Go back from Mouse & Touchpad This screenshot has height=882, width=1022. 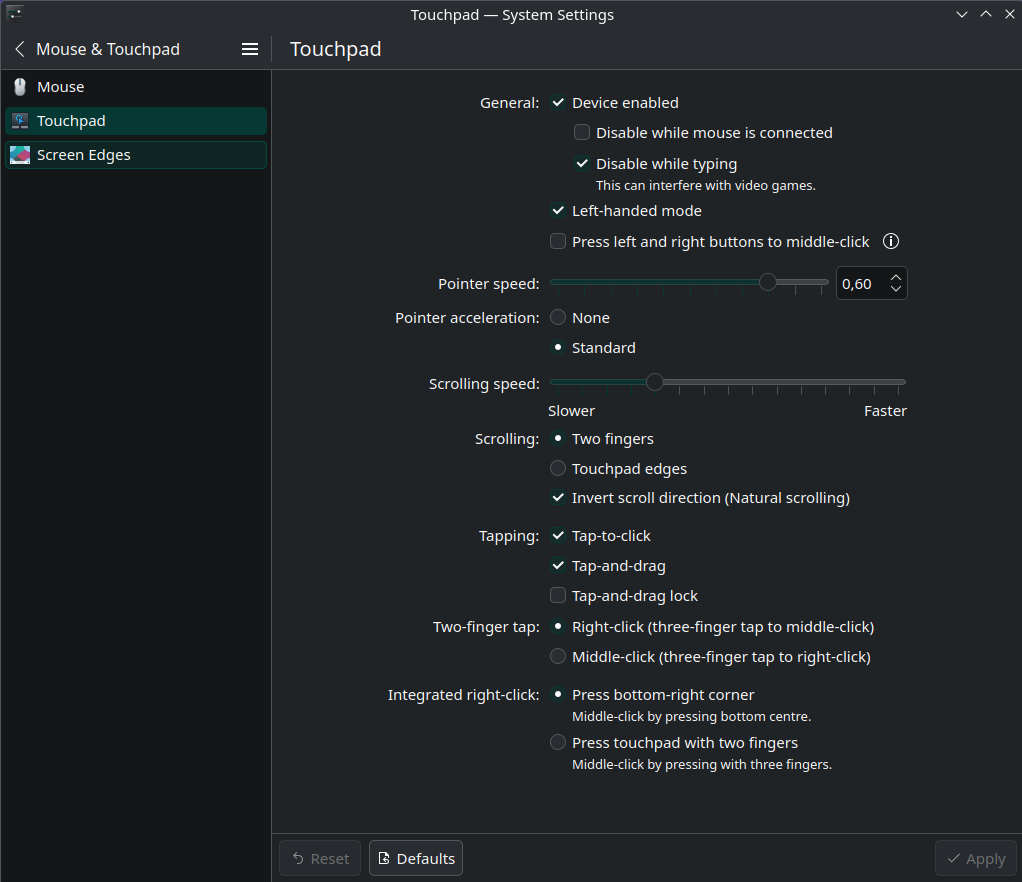coord(20,49)
